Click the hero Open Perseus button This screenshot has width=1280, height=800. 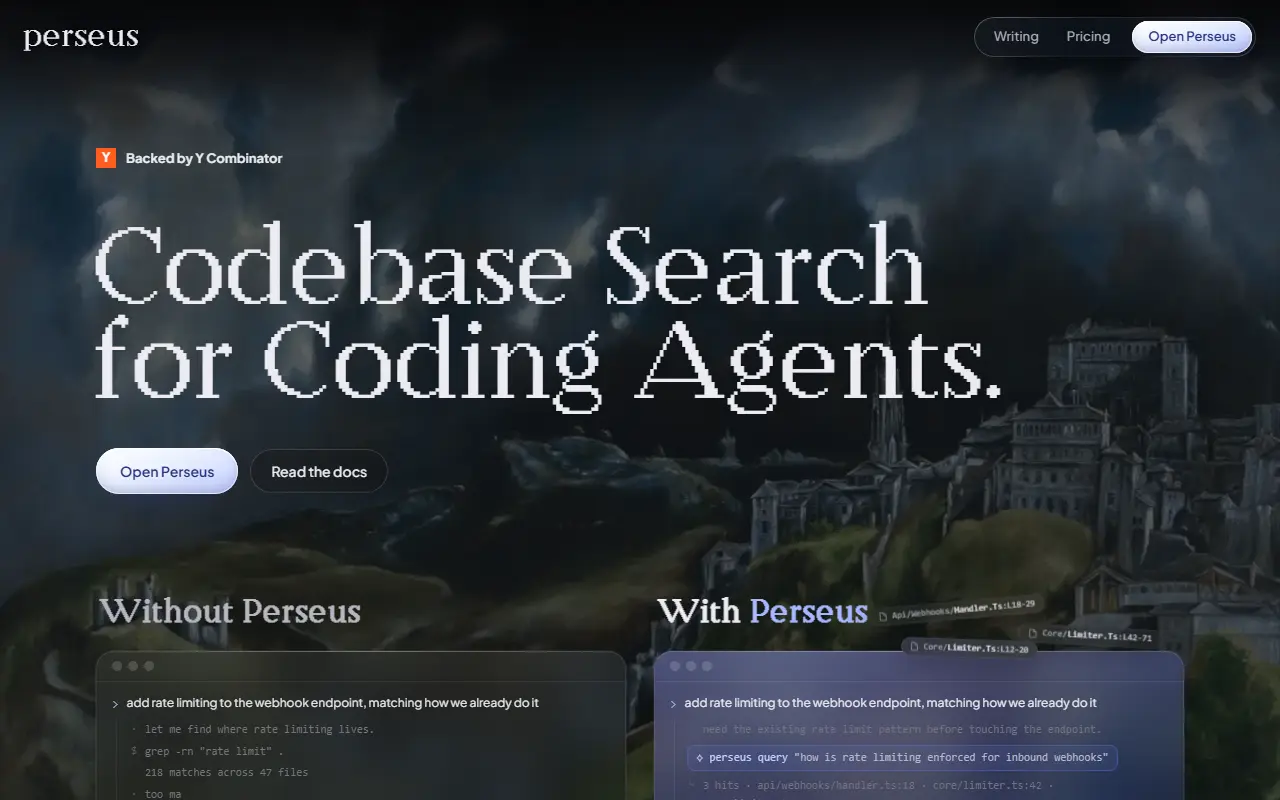pyautogui.click(x=167, y=471)
